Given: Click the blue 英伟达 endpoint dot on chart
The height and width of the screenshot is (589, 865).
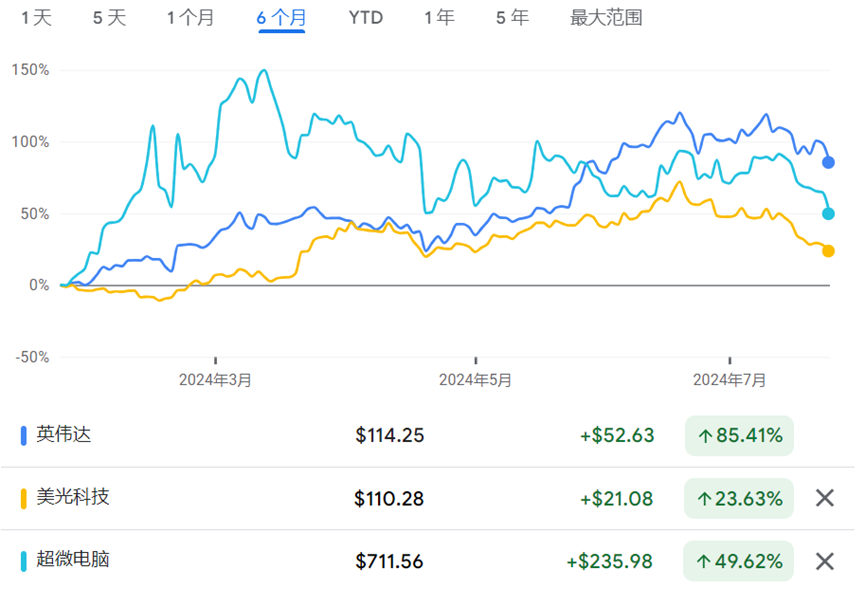Looking at the screenshot, I should coord(828,162).
